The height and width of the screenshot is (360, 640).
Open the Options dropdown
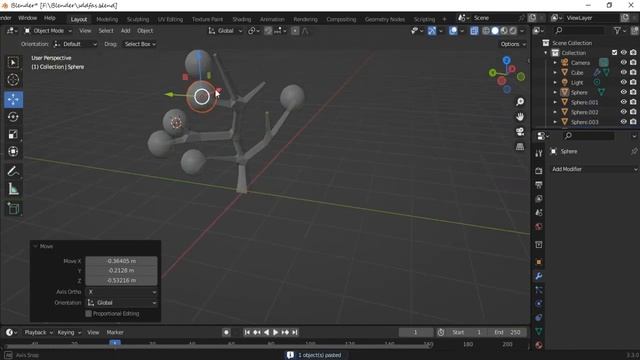(513, 44)
